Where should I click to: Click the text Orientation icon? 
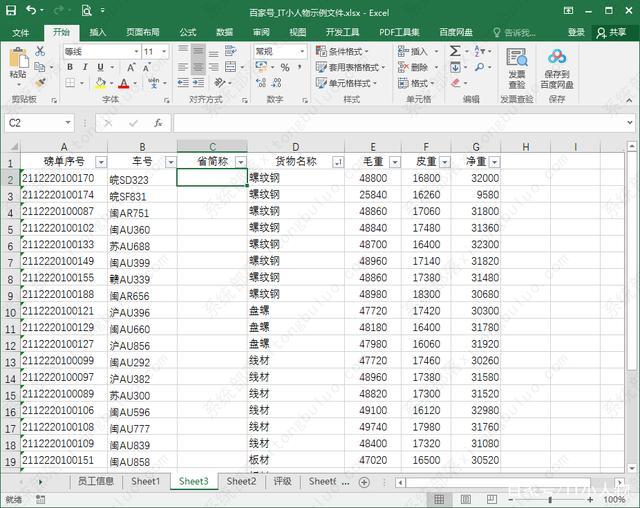tap(220, 83)
